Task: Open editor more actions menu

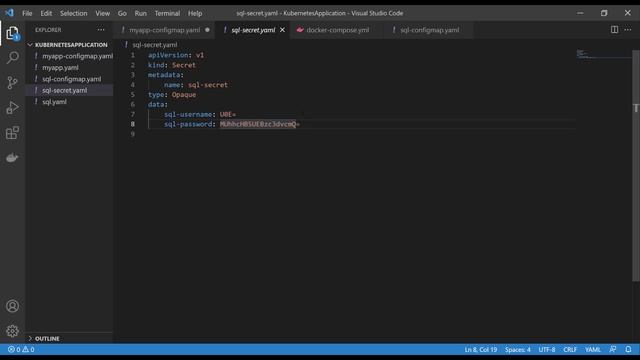Action: coord(628,30)
